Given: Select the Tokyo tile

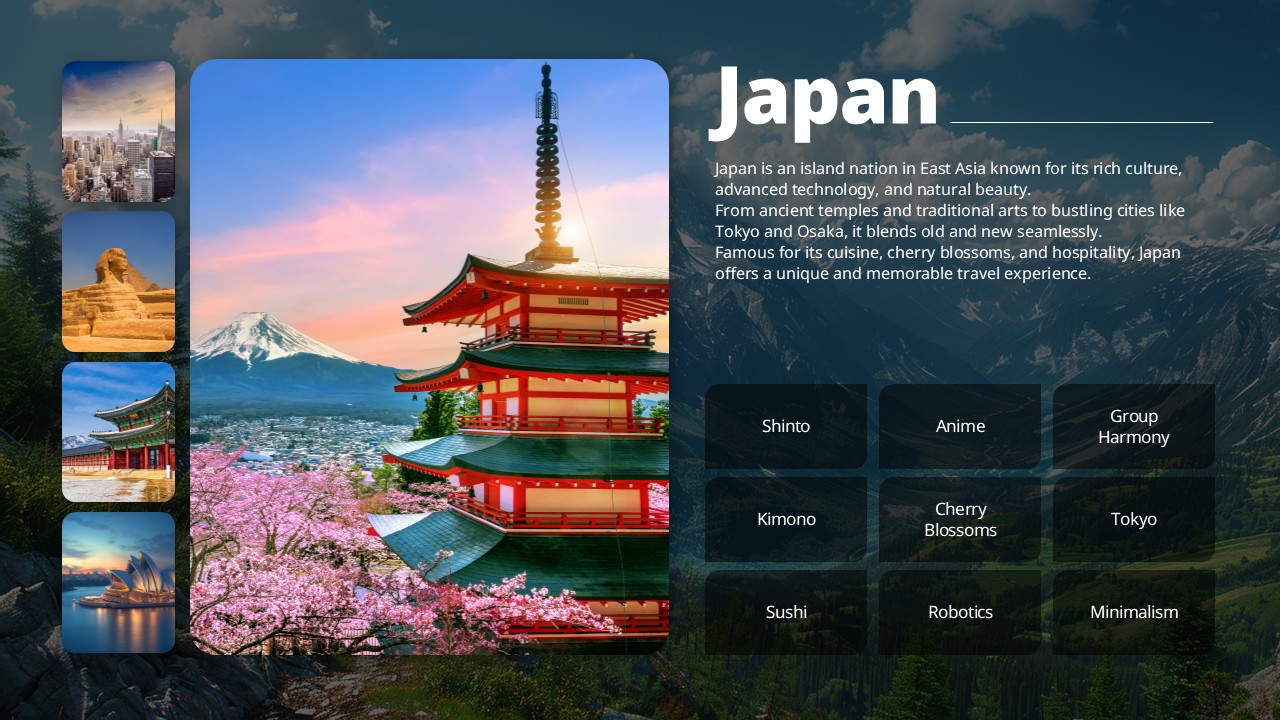Looking at the screenshot, I should coord(1133,519).
